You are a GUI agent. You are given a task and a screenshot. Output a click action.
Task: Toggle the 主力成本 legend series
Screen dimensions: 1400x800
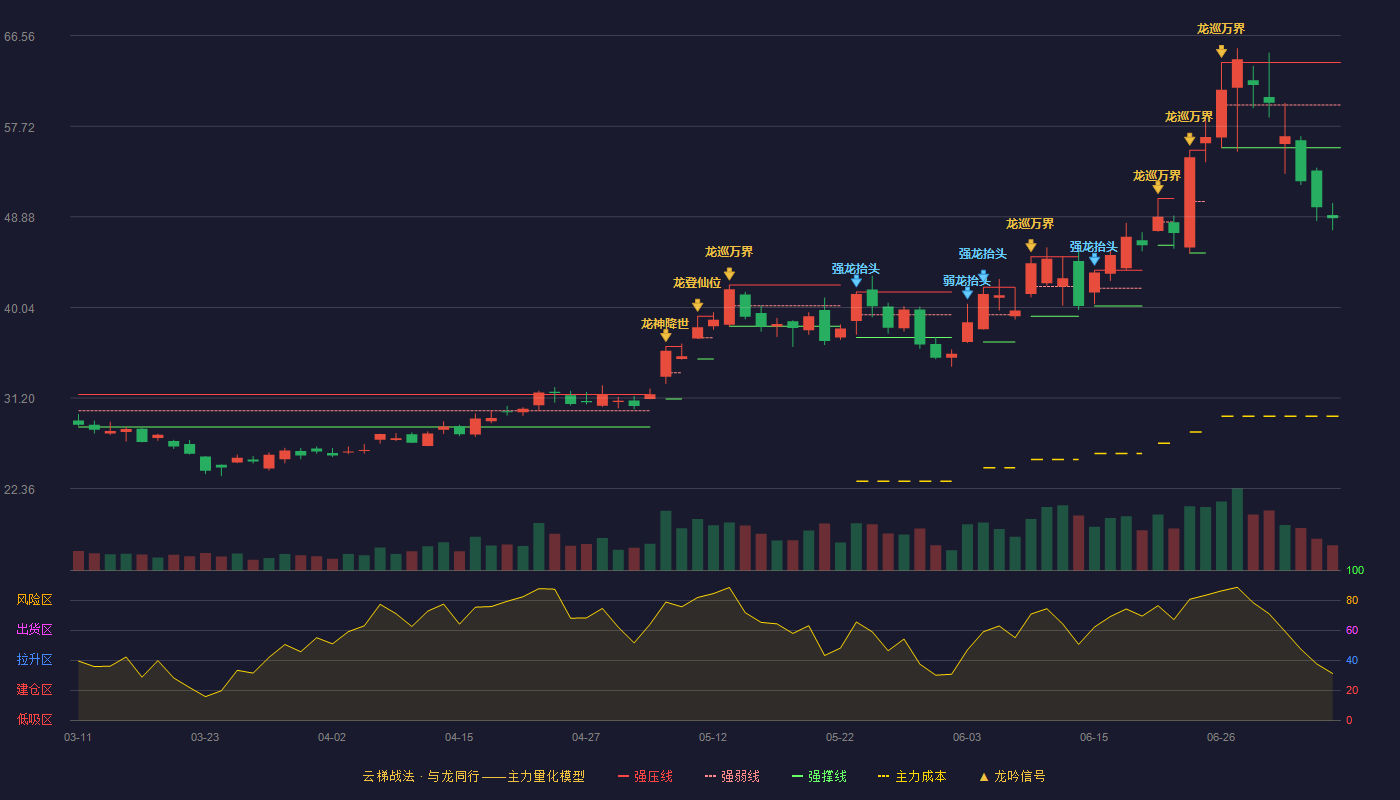tap(912, 776)
